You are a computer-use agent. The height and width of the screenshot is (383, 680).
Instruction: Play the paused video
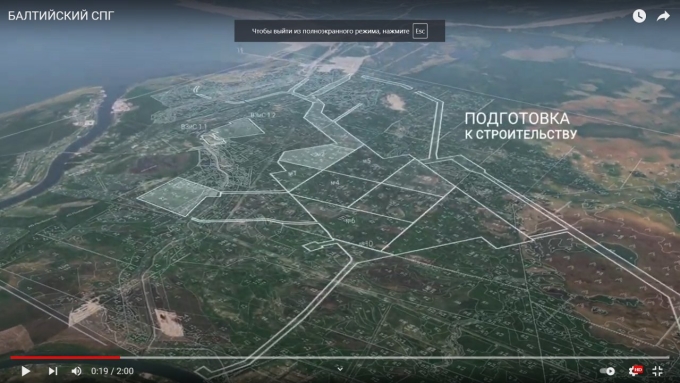tap(26, 371)
